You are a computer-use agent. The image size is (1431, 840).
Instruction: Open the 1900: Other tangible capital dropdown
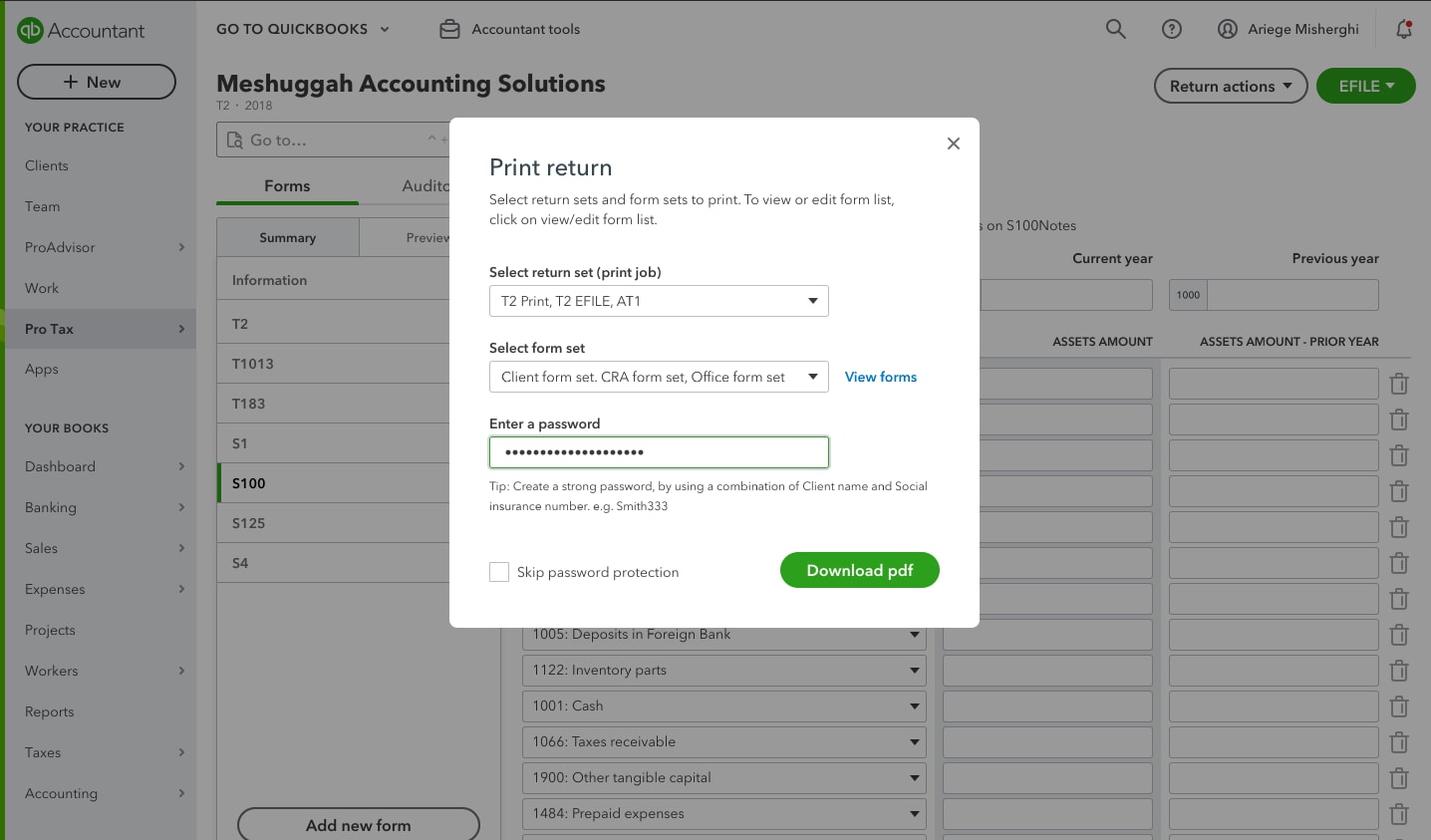click(724, 777)
